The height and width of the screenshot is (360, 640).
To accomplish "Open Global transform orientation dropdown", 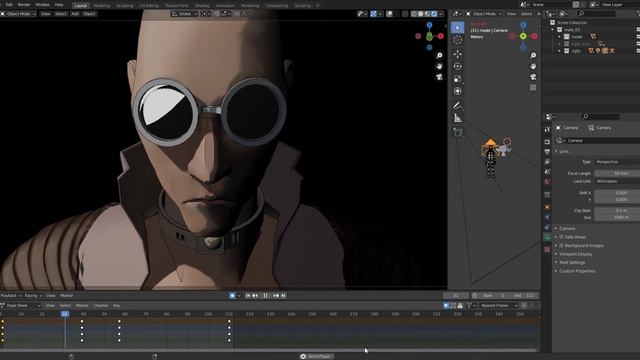I will (x=185, y=14).
